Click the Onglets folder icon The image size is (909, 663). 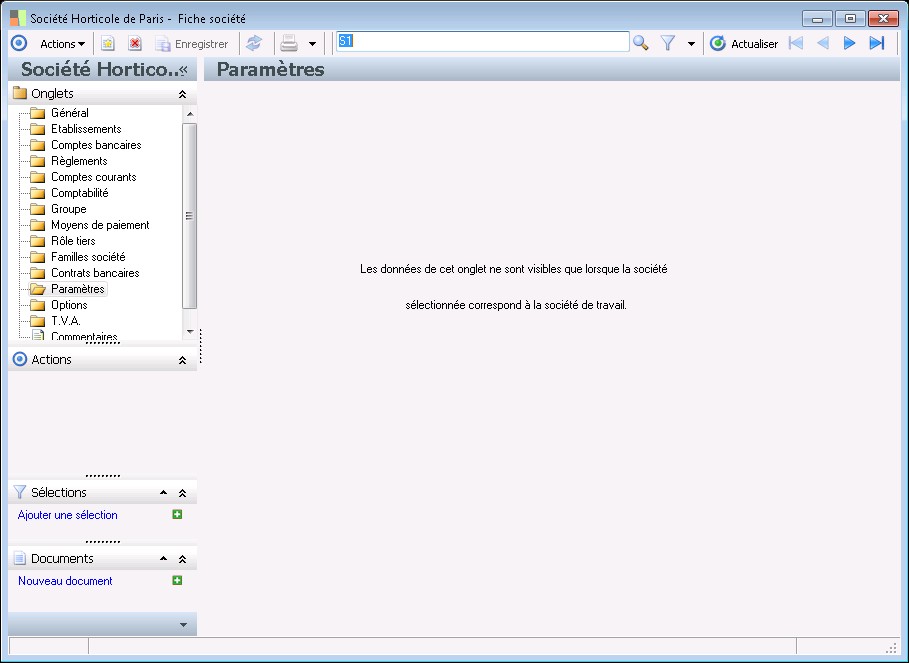(20, 93)
